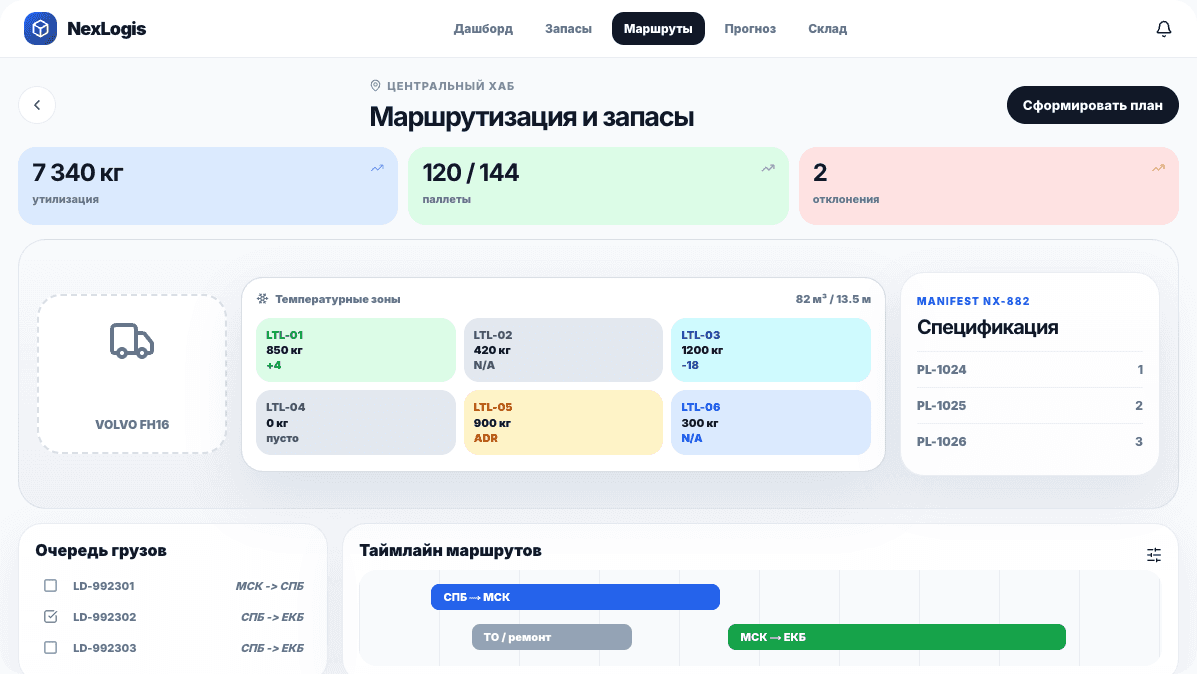Uncheck the LD-992302 cargo checkbox
This screenshot has width=1197, height=674.
point(51,617)
